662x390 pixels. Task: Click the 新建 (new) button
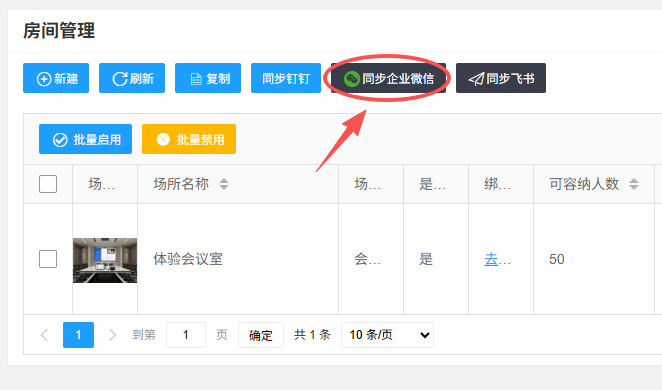(56, 78)
